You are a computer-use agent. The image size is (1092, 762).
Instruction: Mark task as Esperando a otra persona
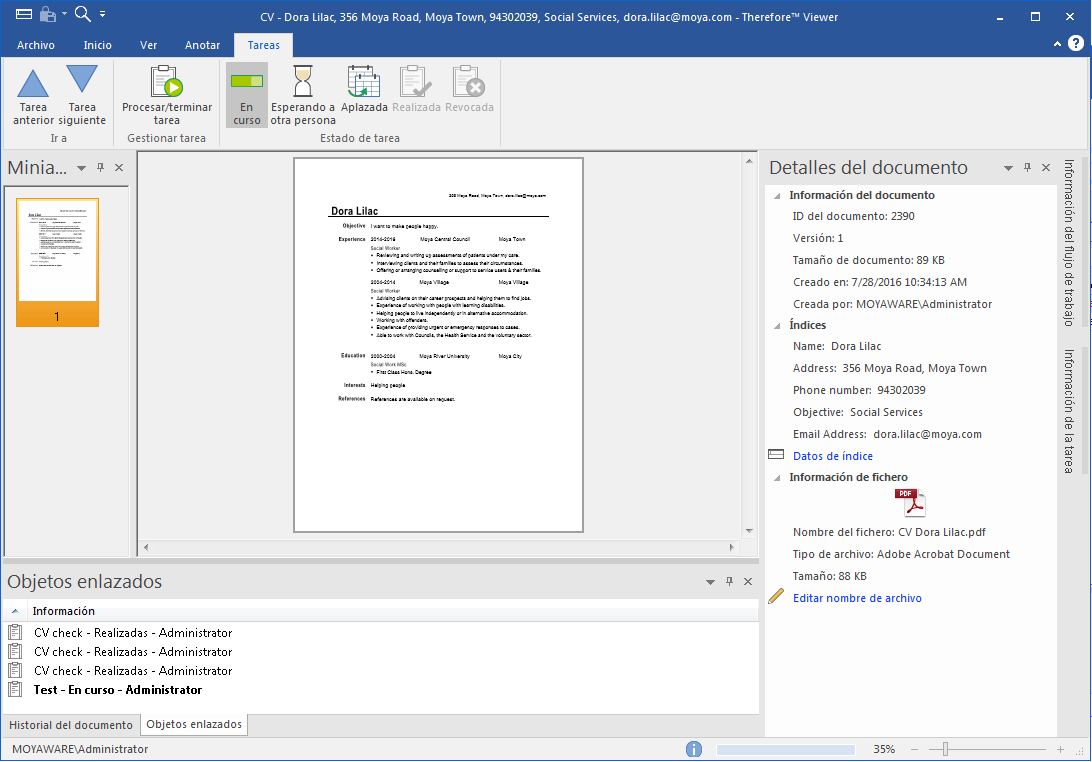tap(303, 96)
